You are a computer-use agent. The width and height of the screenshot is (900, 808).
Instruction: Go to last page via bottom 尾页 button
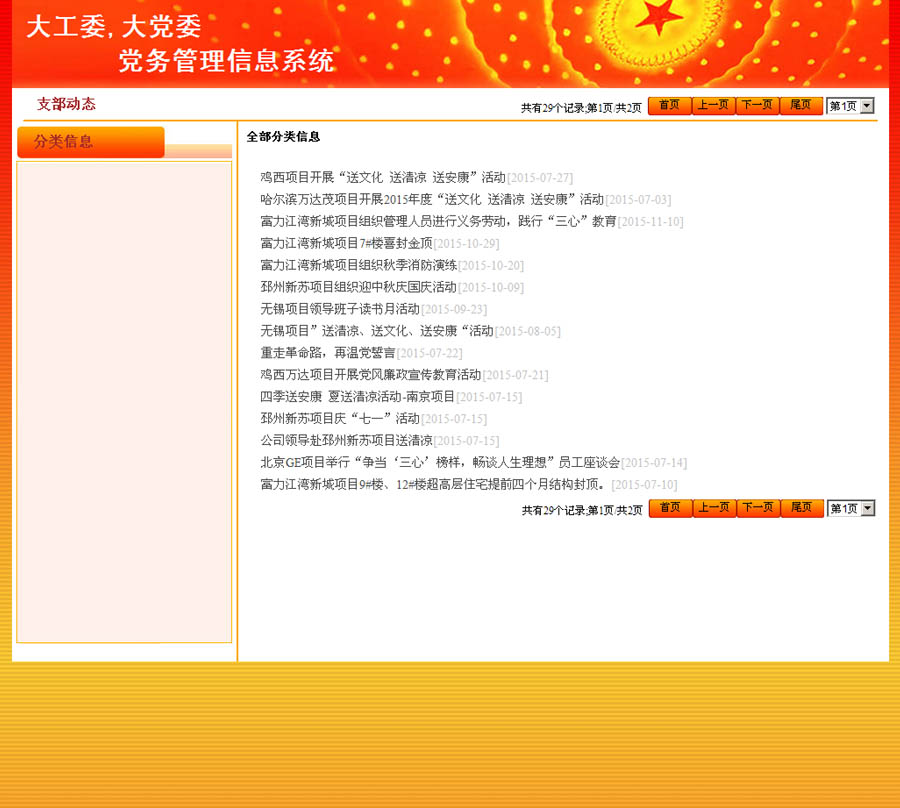(802, 508)
